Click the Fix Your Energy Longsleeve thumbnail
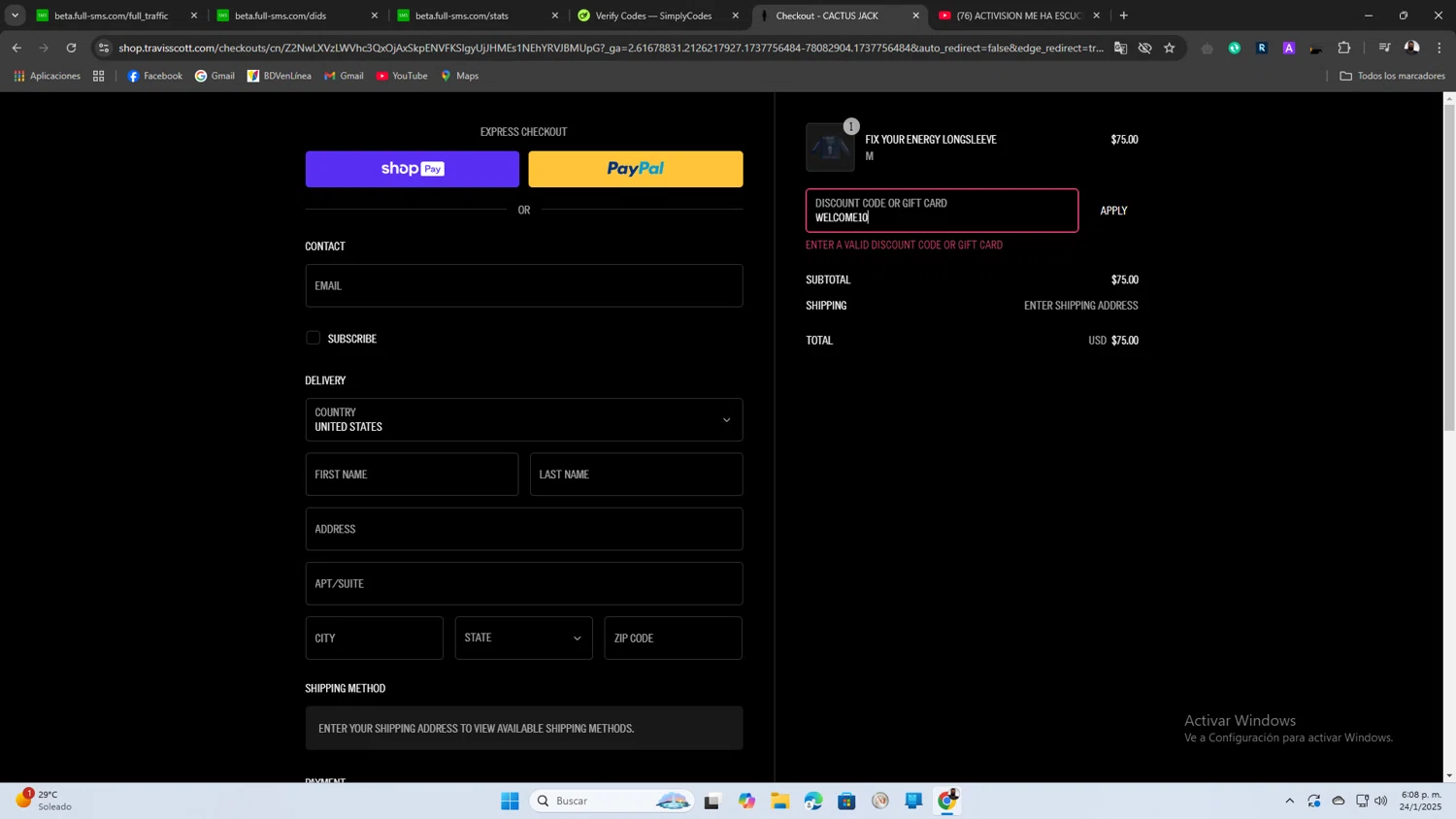 pos(830,147)
